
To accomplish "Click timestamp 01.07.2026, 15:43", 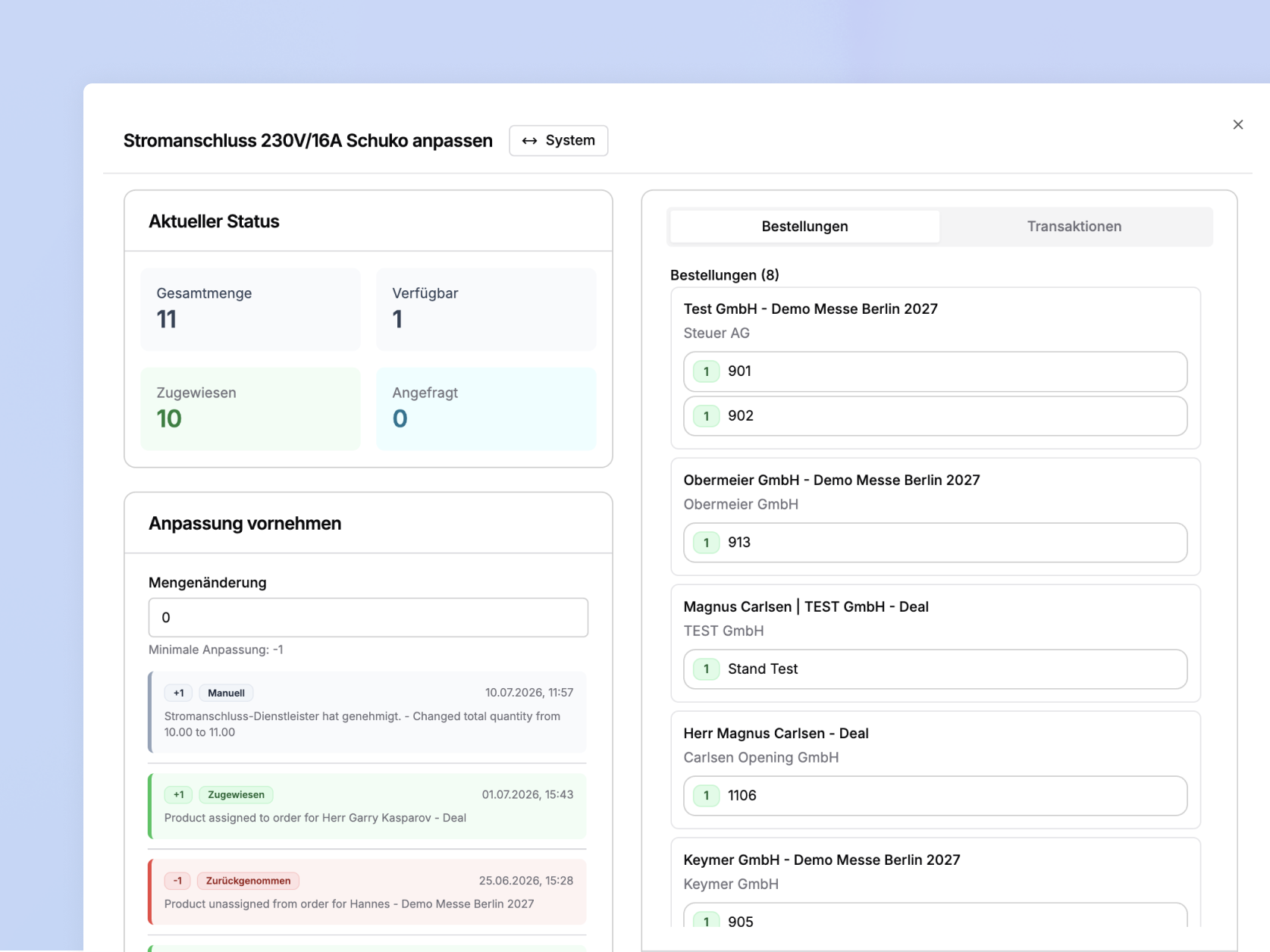I will [x=528, y=794].
